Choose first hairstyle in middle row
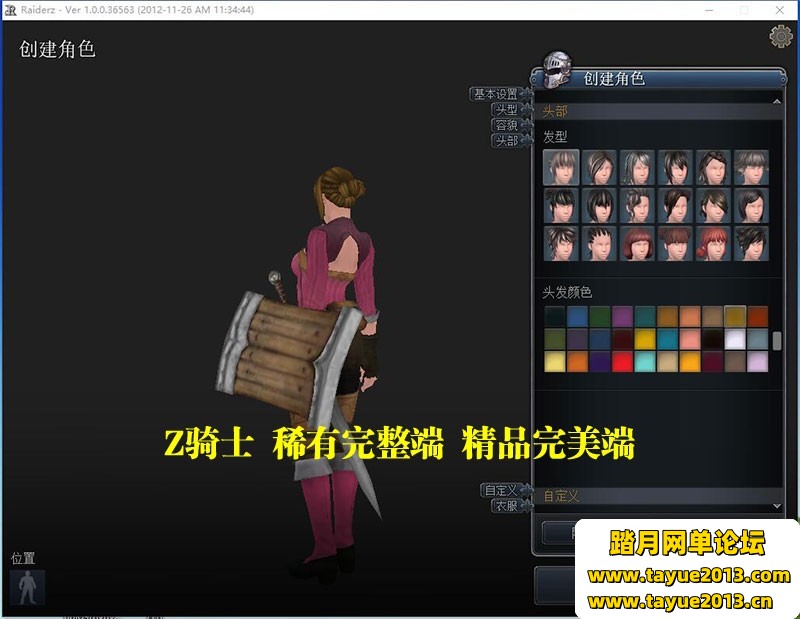Screen dimensions: 800x619 (x=561, y=205)
